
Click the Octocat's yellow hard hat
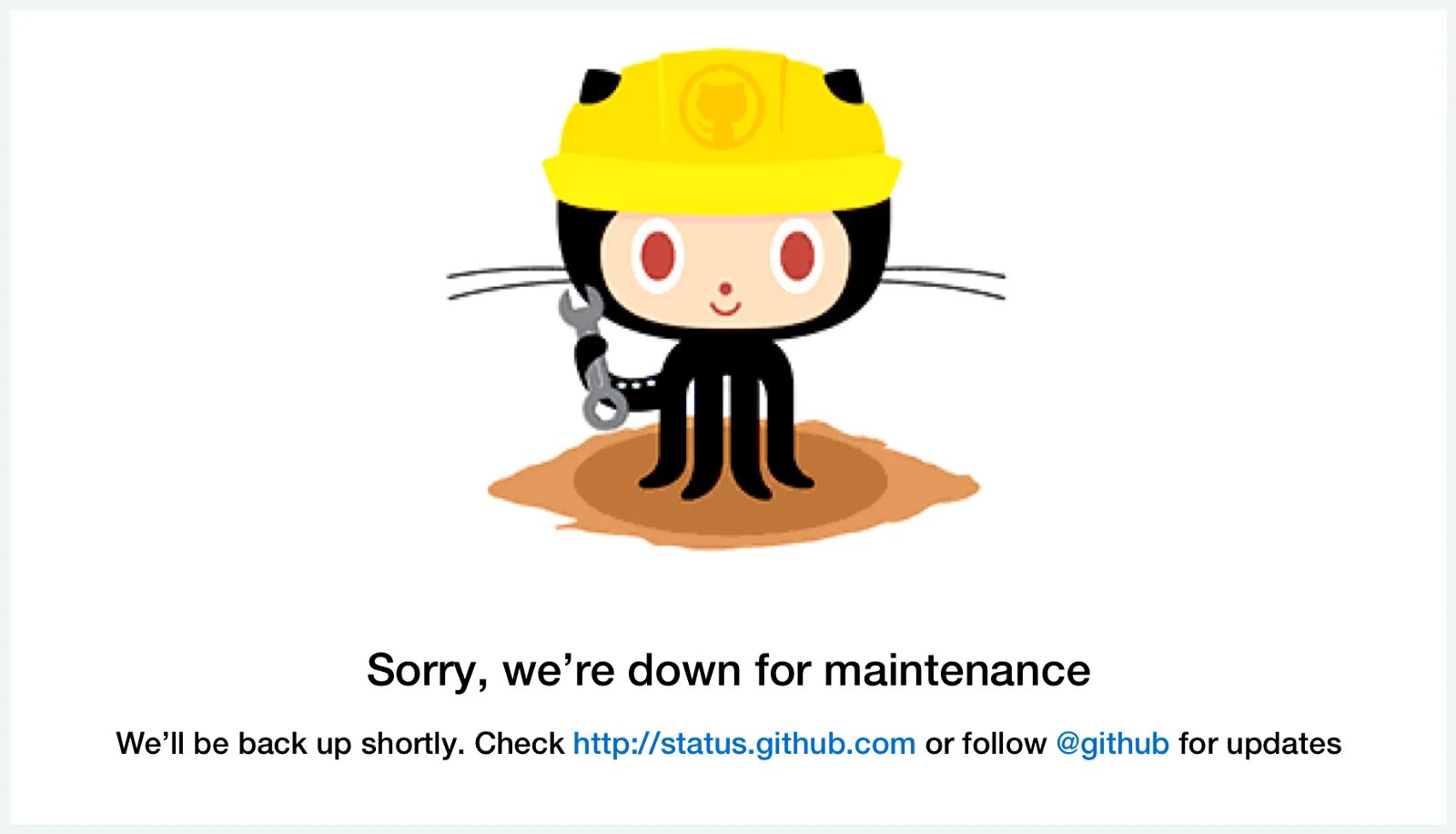[x=722, y=130]
